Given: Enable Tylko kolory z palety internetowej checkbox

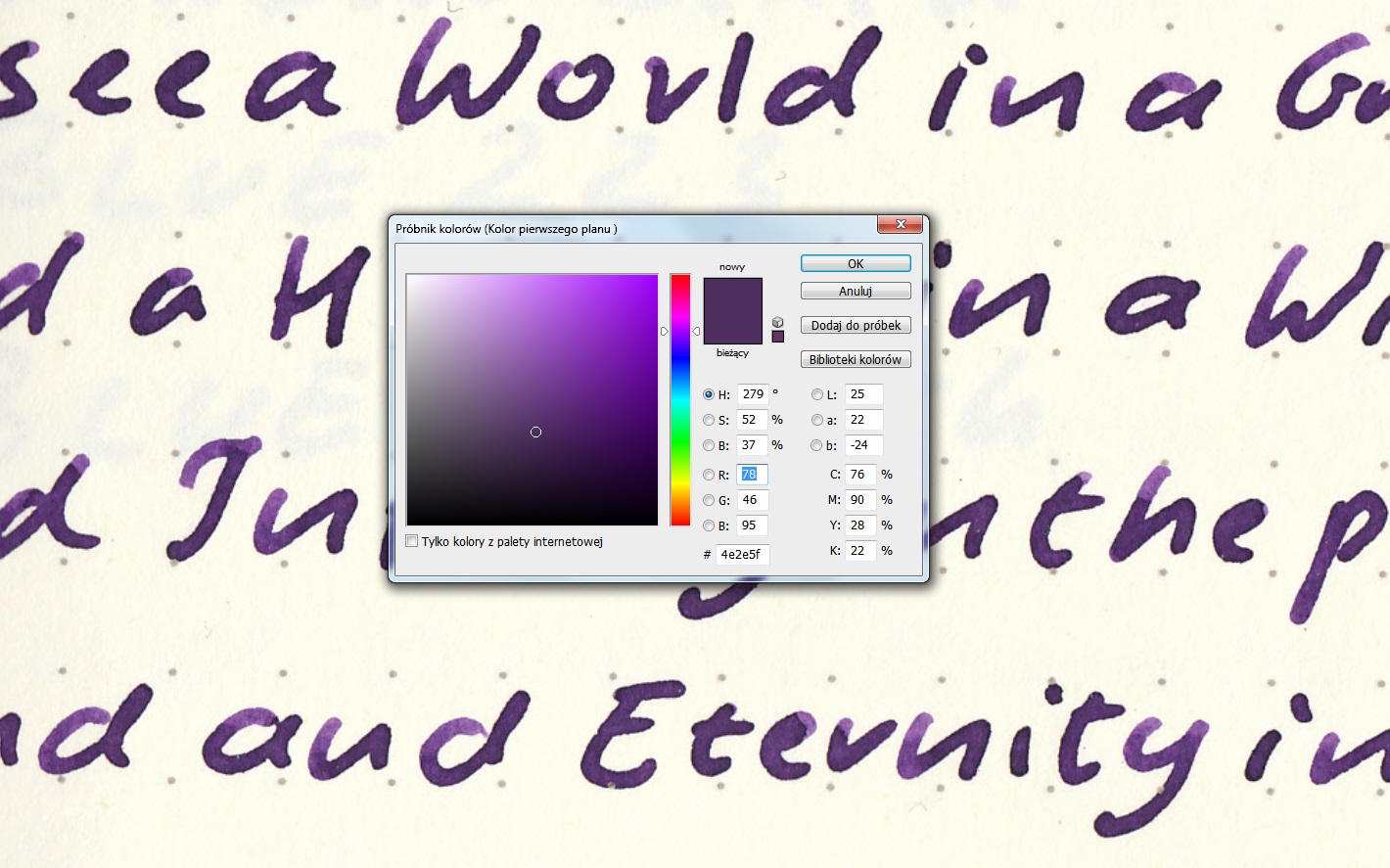Looking at the screenshot, I should [412, 541].
